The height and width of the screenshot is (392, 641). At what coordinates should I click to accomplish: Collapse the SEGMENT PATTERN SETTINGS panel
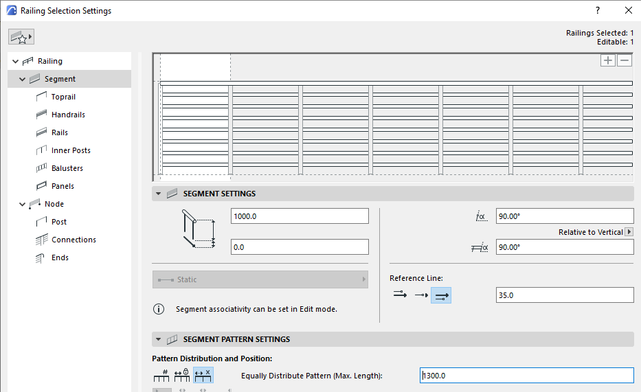click(159, 339)
